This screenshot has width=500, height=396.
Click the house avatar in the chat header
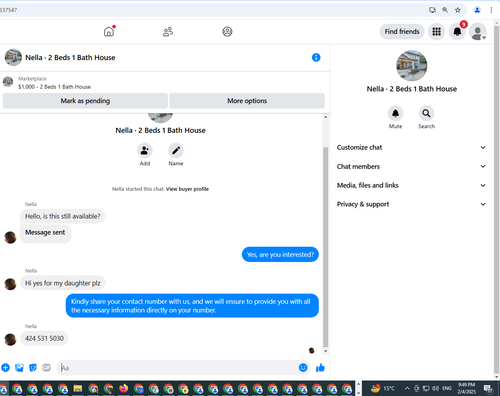click(x=13, y=57)
